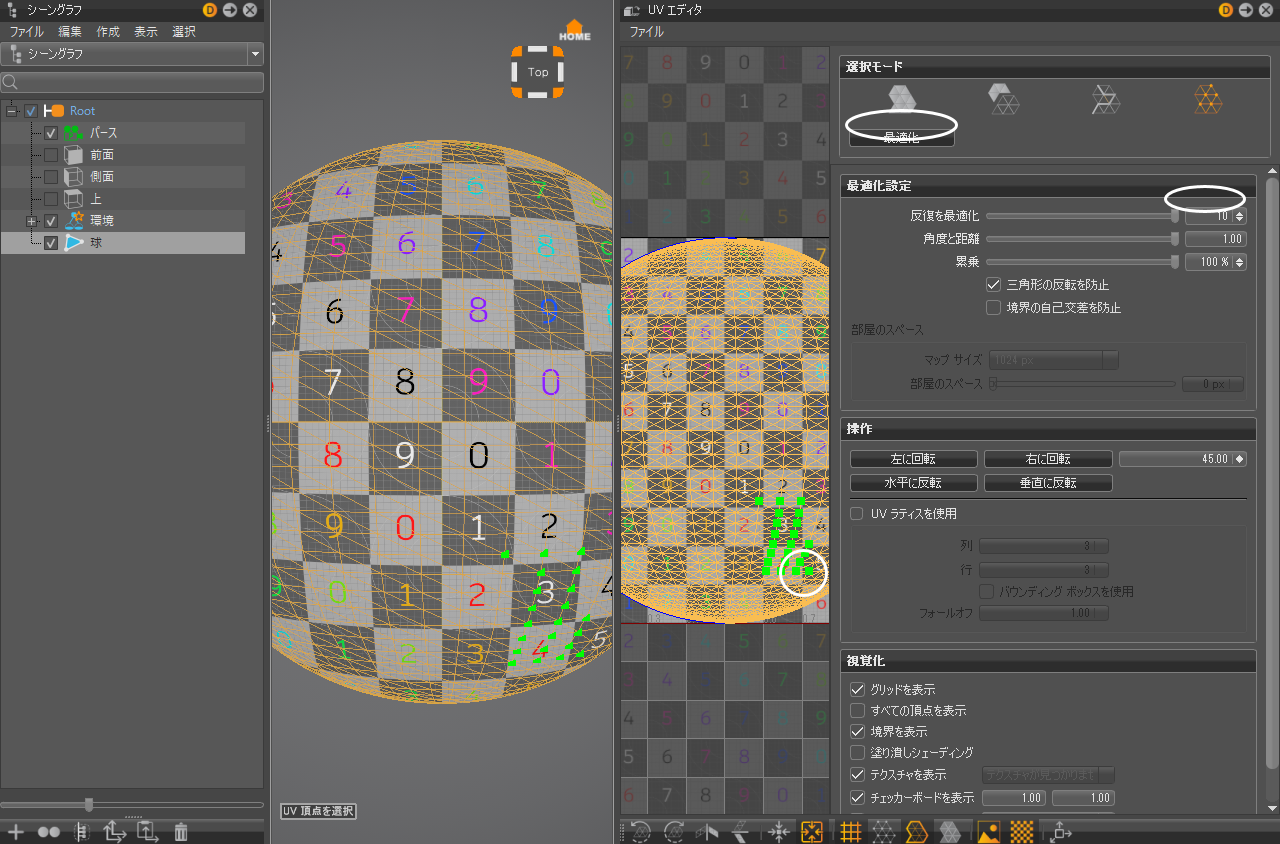Open ファイル menu in scene graph panel
This screenshot has height=844, width=1280.
point(26,32)
